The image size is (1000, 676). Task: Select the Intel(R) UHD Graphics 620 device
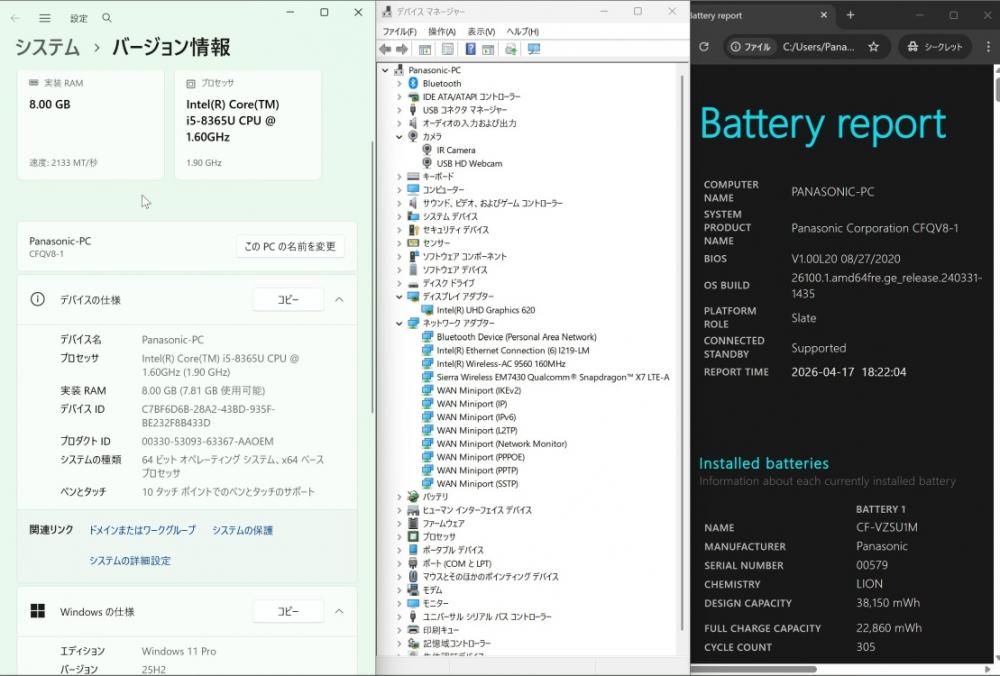click(x=485, y=310)
